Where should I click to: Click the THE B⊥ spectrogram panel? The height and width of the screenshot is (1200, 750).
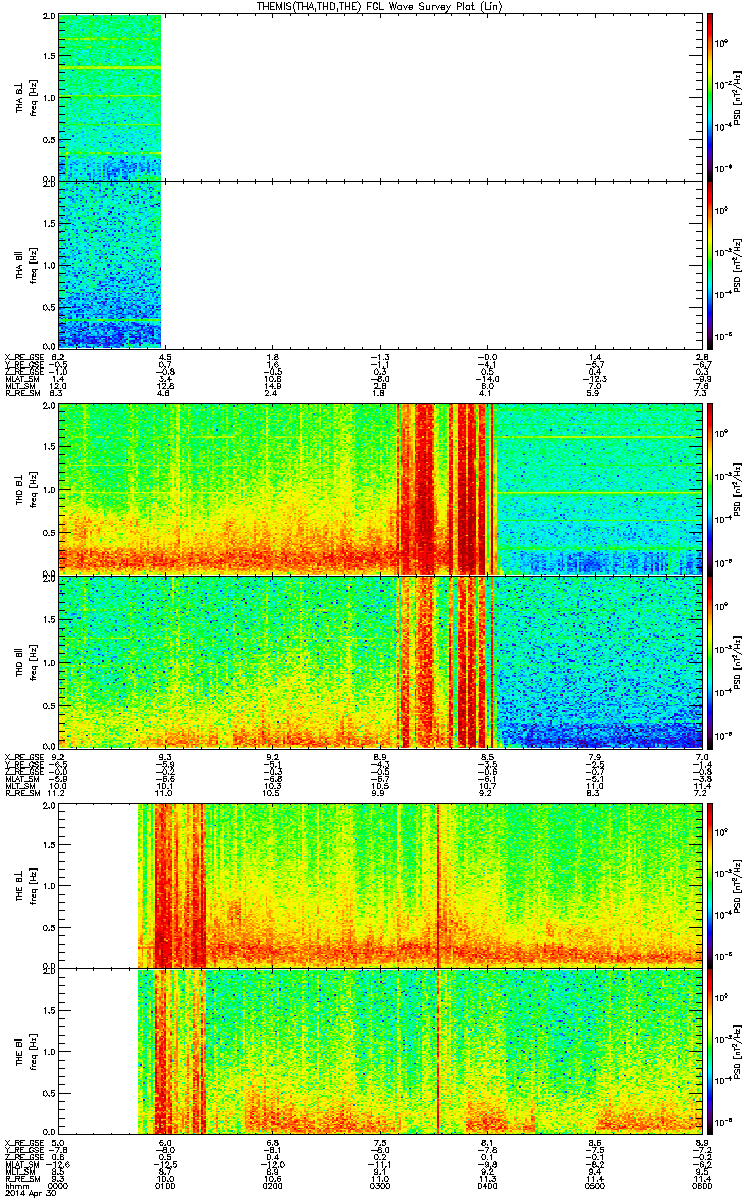pos(380,885)
